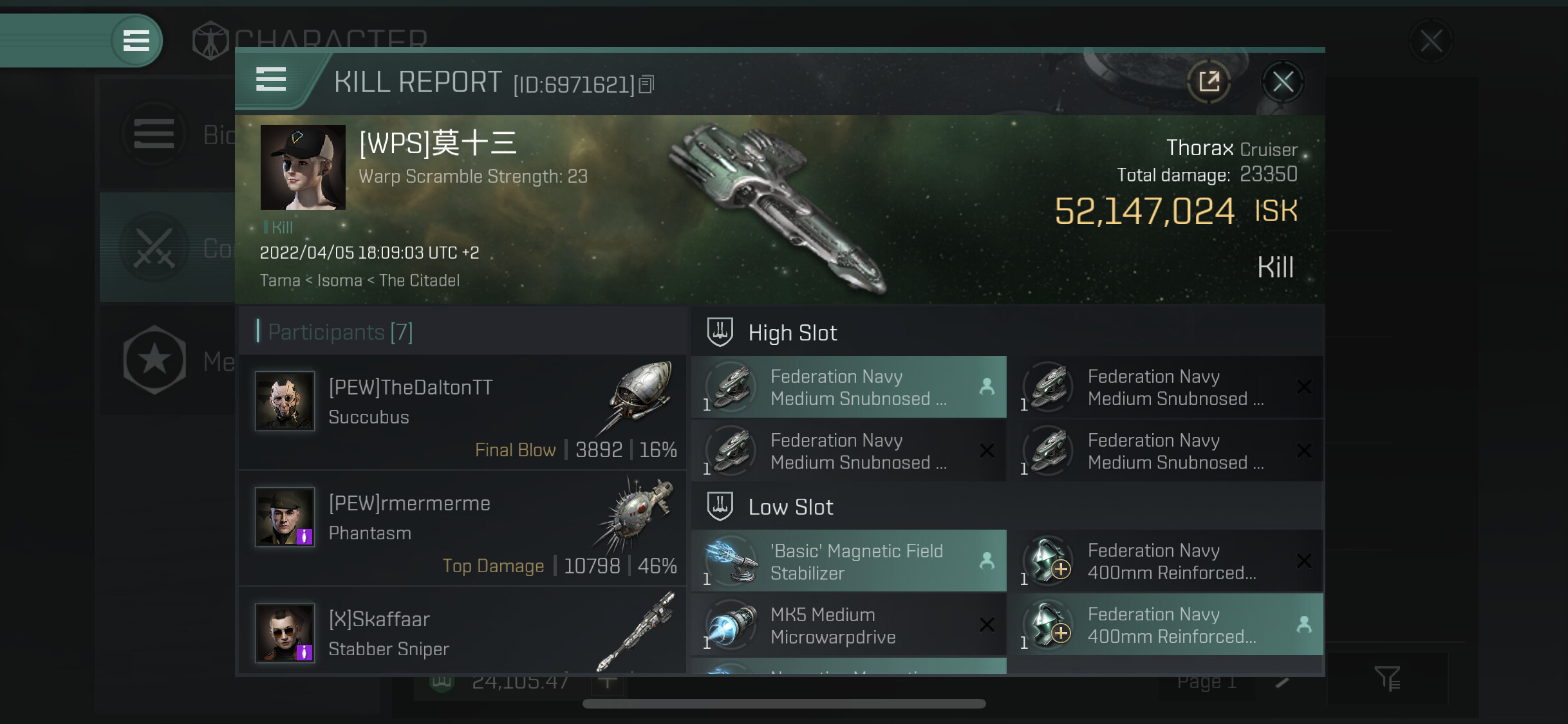Viewport: 1568px width, 724px height.
Task: Select the highlighted Federation Navy Medium Snubnosed module
Action: 848,387
